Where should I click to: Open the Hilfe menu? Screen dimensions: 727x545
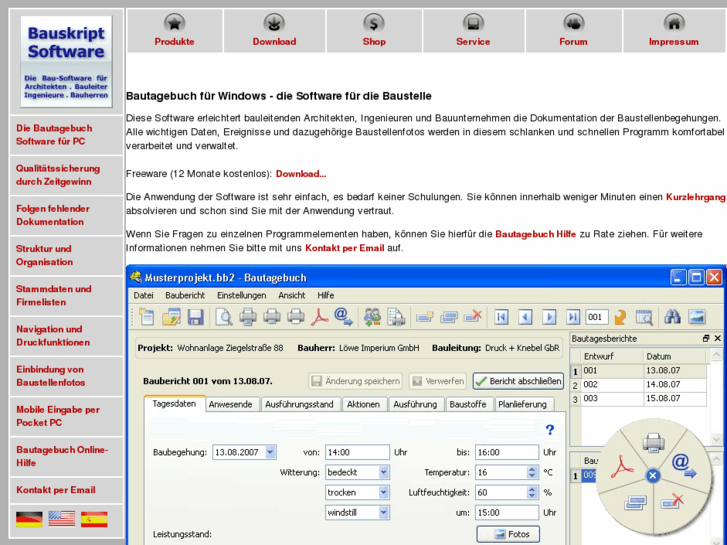click(325, 295)
